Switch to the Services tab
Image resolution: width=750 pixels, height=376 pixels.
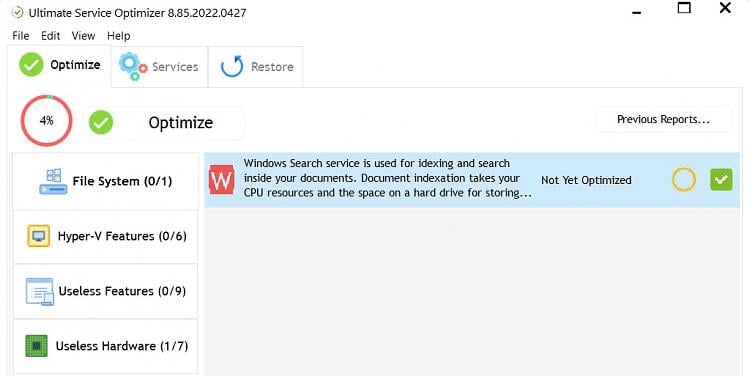click(159, 66)
